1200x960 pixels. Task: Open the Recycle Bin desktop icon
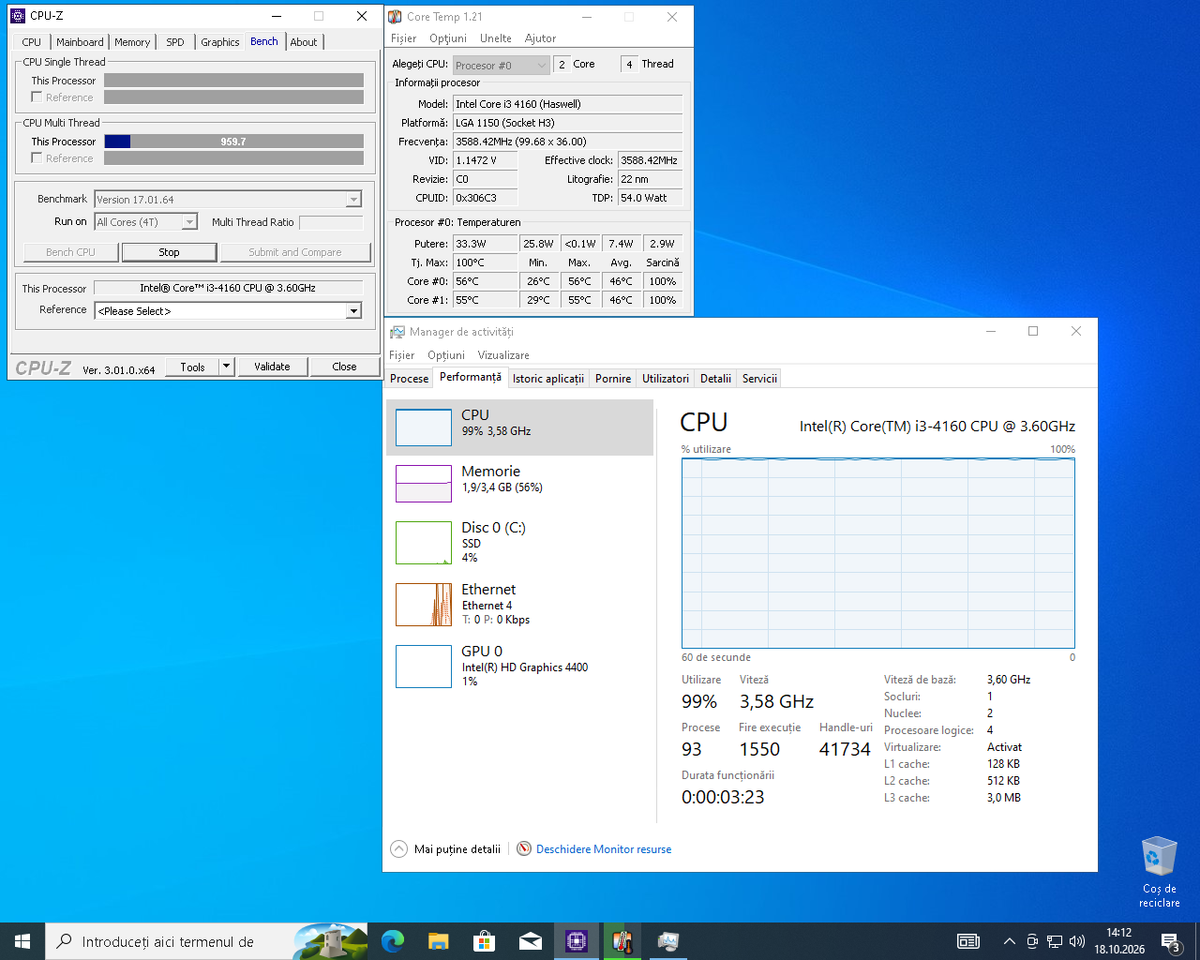[x=1159, y=872]
